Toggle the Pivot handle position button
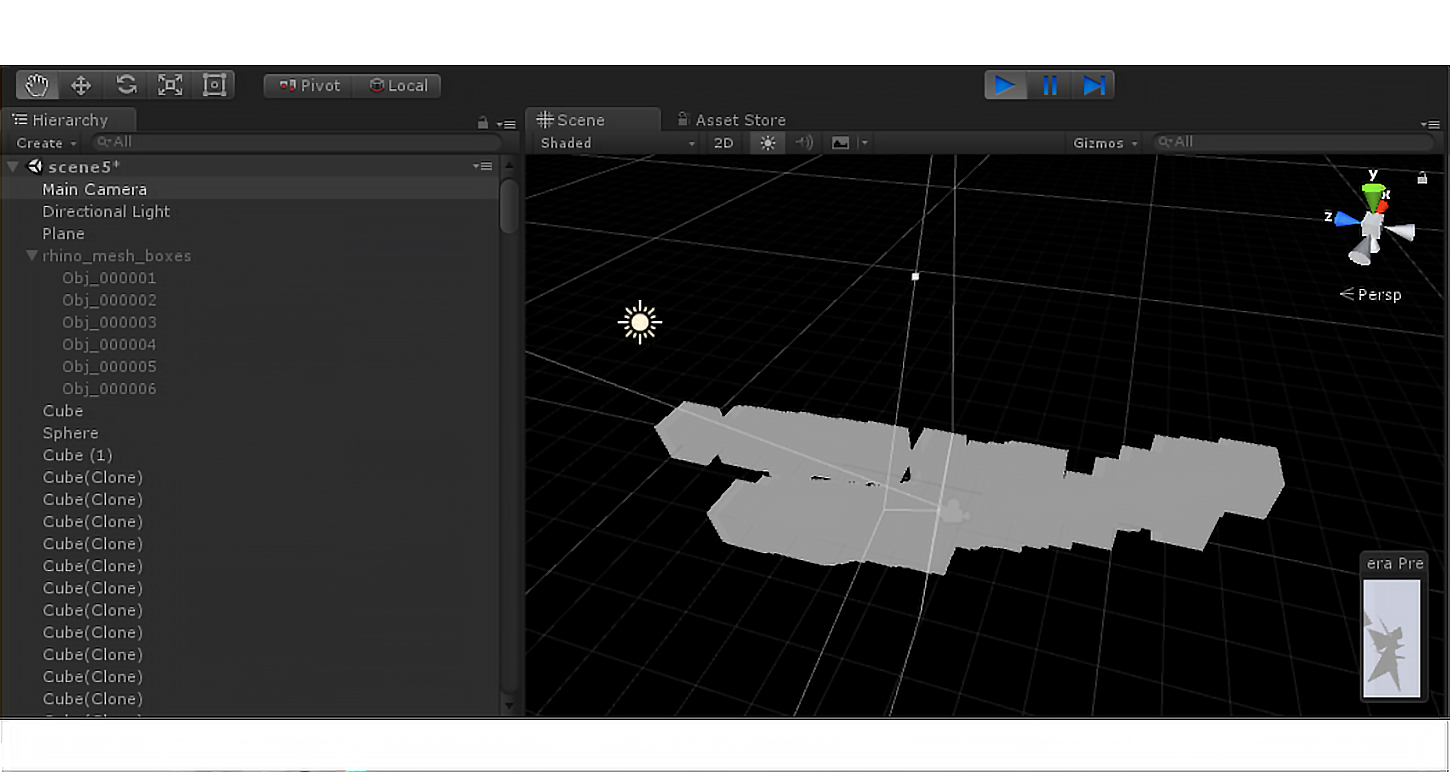The height and width of the screenshot is (773, 1450). click(310, 86)
